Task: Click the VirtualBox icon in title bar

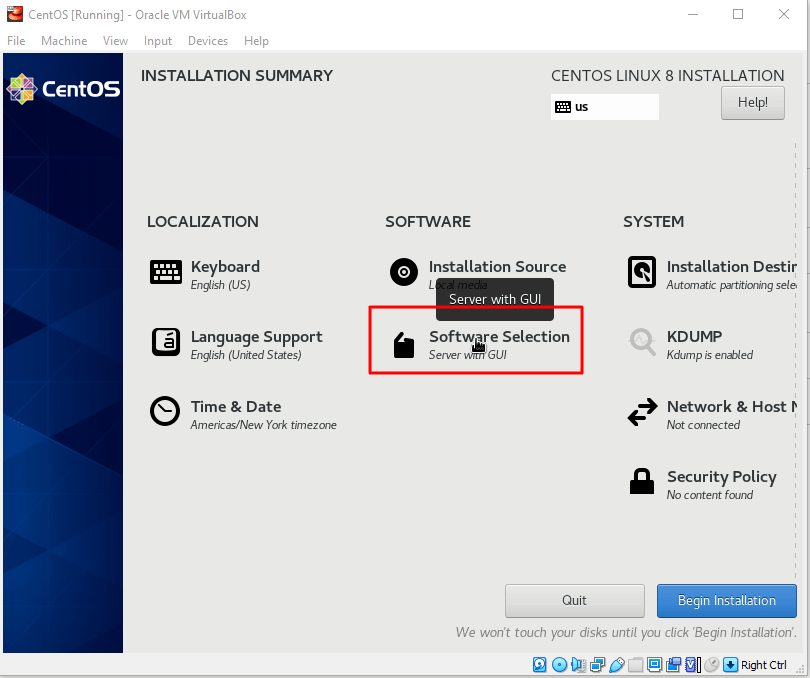Action: click(14, 14)
